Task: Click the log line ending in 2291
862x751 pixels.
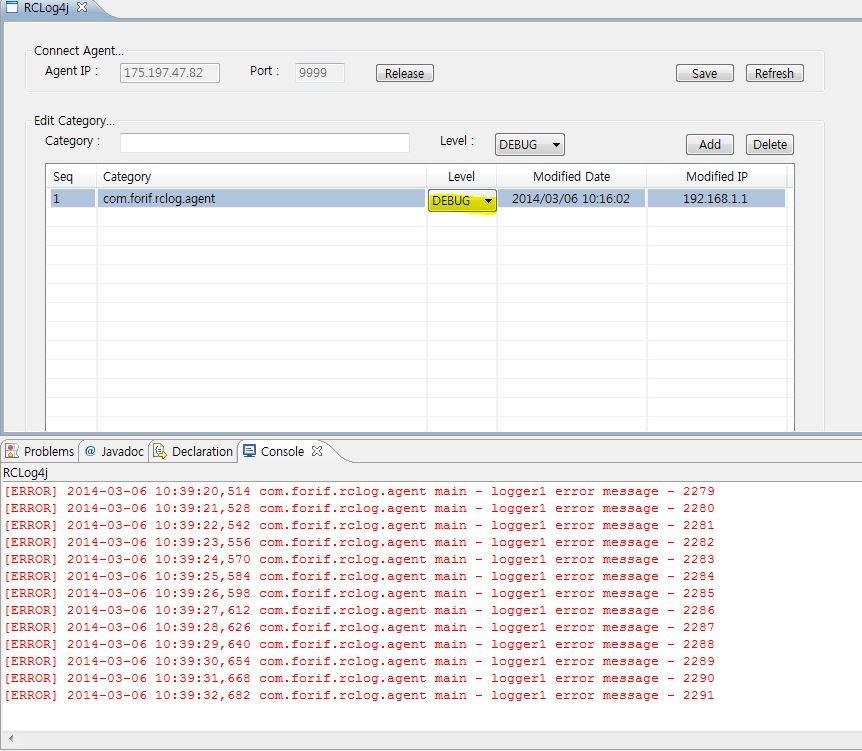Action: click(359, 696)
